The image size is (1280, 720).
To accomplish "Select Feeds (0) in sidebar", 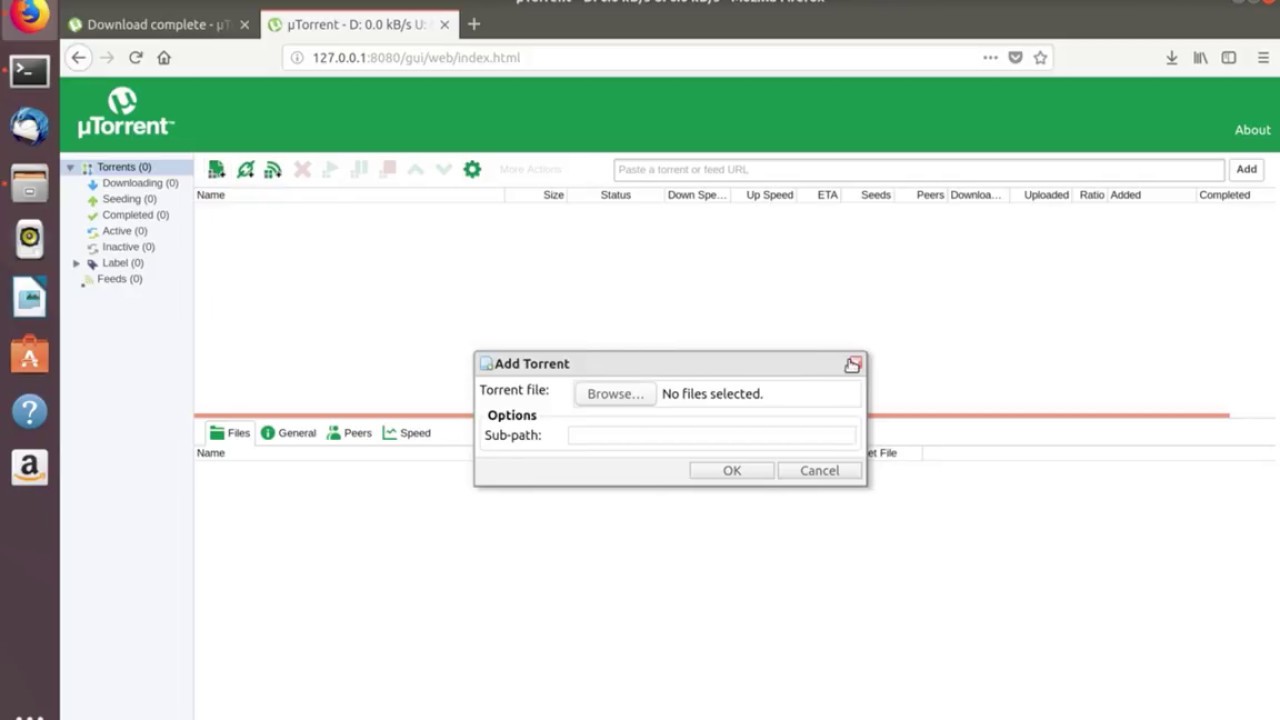I will pos(119,279).
